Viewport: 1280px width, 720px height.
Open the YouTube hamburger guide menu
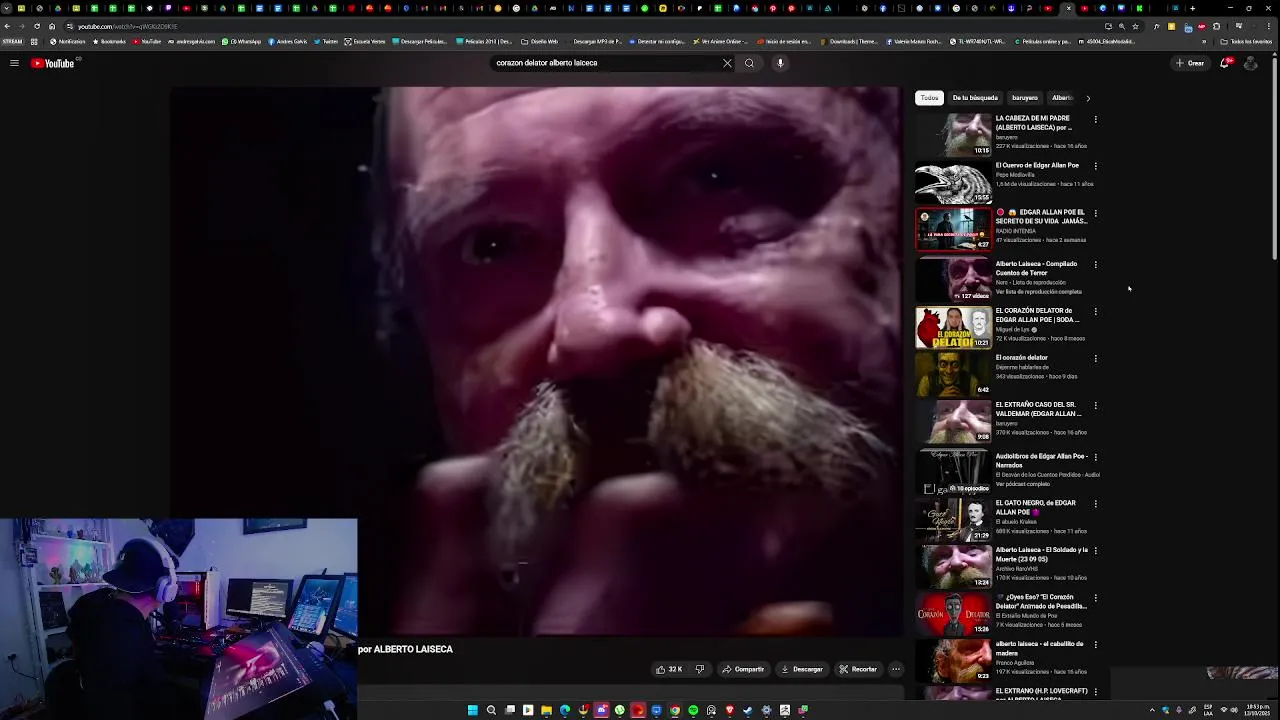pyautogui.click(x=14, y=63)
